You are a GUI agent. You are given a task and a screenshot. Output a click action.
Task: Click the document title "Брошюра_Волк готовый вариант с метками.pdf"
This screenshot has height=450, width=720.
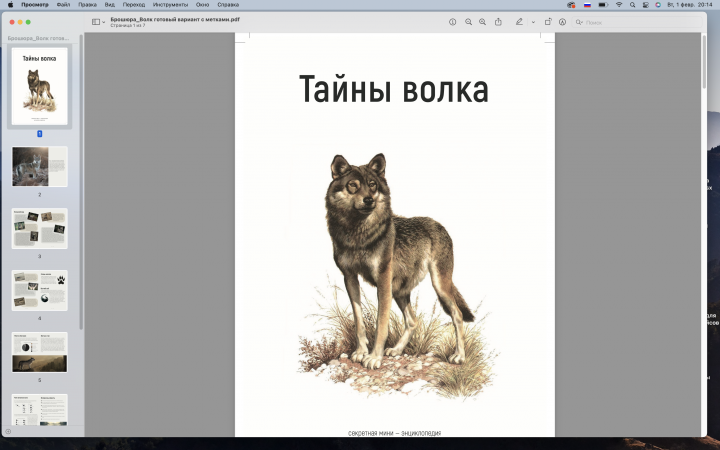tap(175, 19)
